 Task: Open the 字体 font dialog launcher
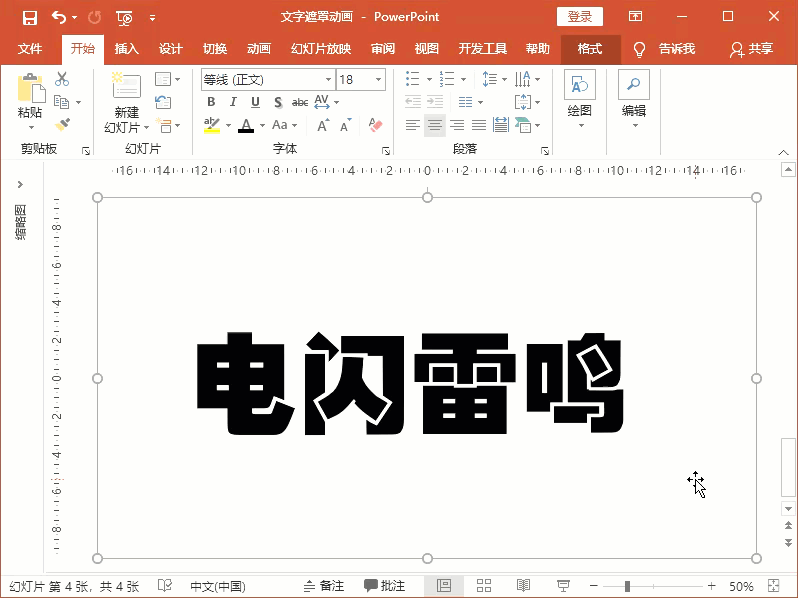[386, 151]
